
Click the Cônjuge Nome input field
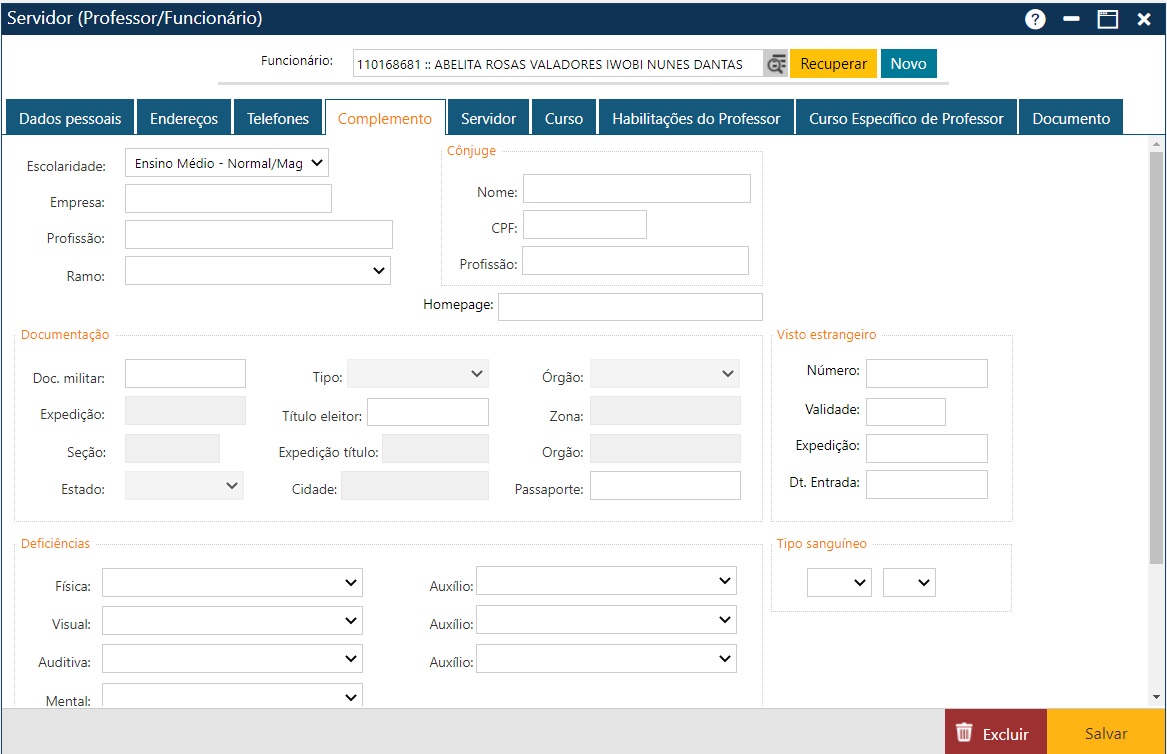[636, 189]
